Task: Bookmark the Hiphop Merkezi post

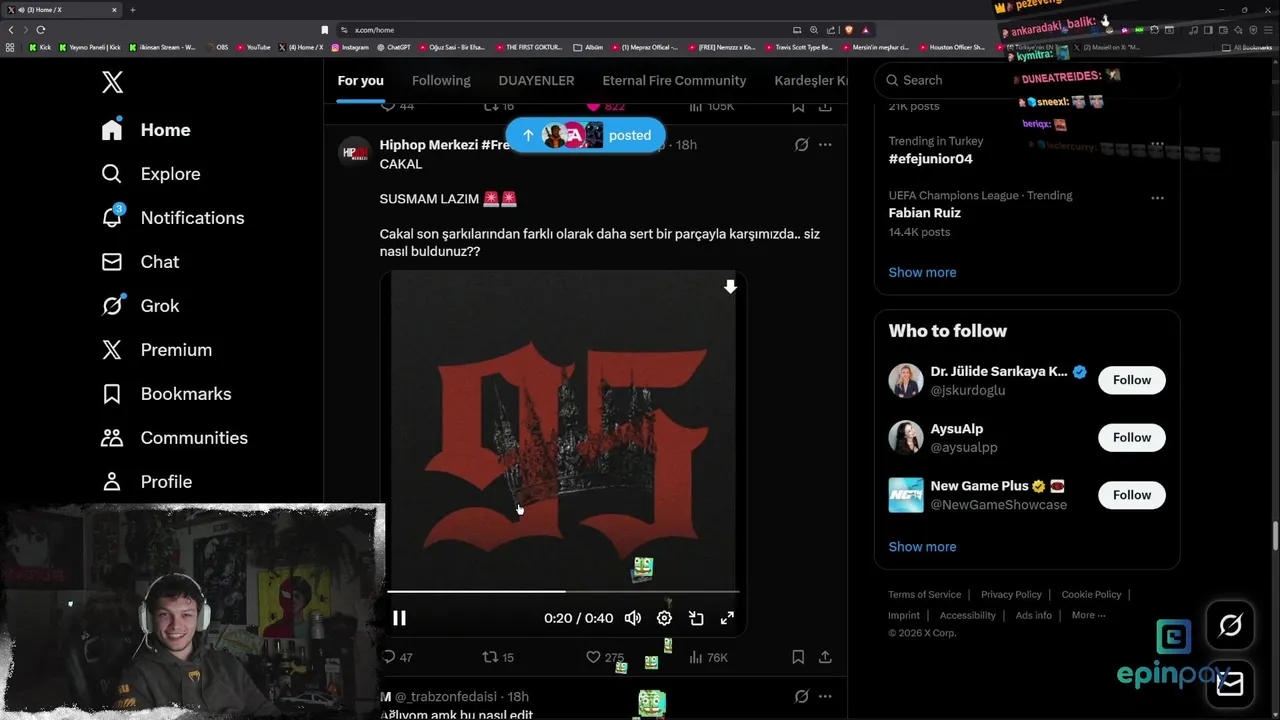Action: tap(798, 657)
